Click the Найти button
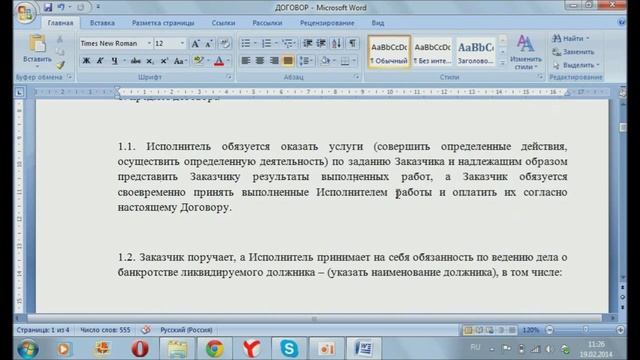This screenshot has height=360, width=640. tap(568, 38)
